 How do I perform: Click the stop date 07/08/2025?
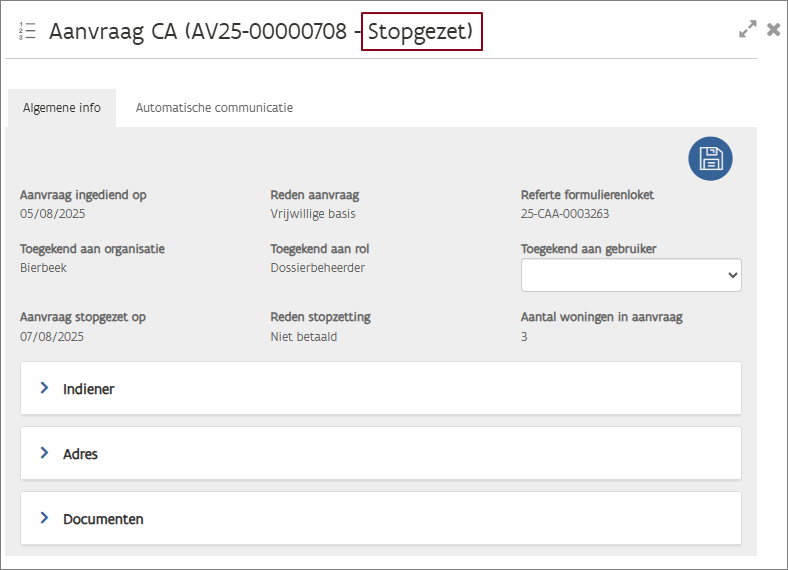52,337
